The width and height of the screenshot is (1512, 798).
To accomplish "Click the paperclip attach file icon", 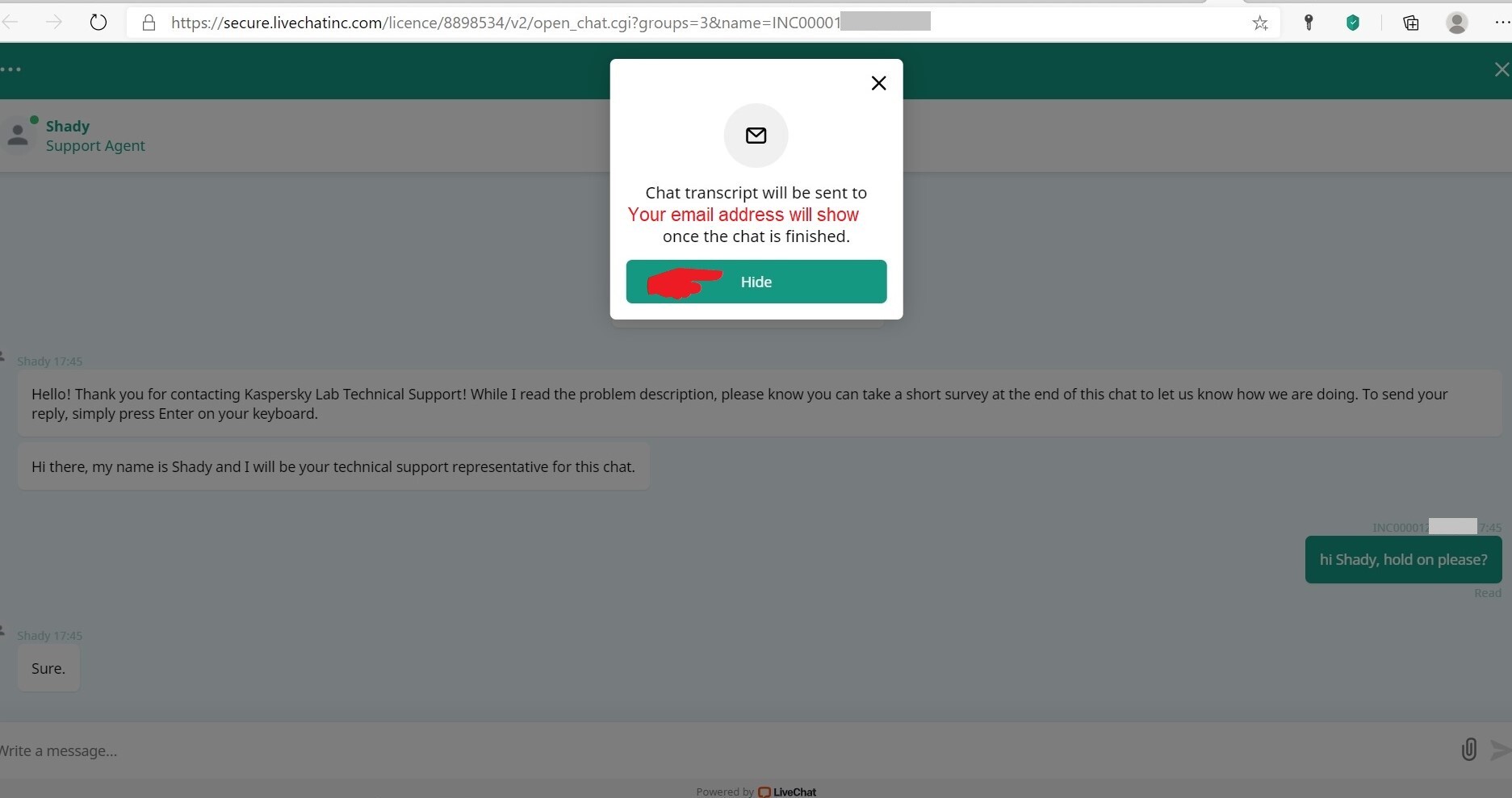I will point(1469,750).
